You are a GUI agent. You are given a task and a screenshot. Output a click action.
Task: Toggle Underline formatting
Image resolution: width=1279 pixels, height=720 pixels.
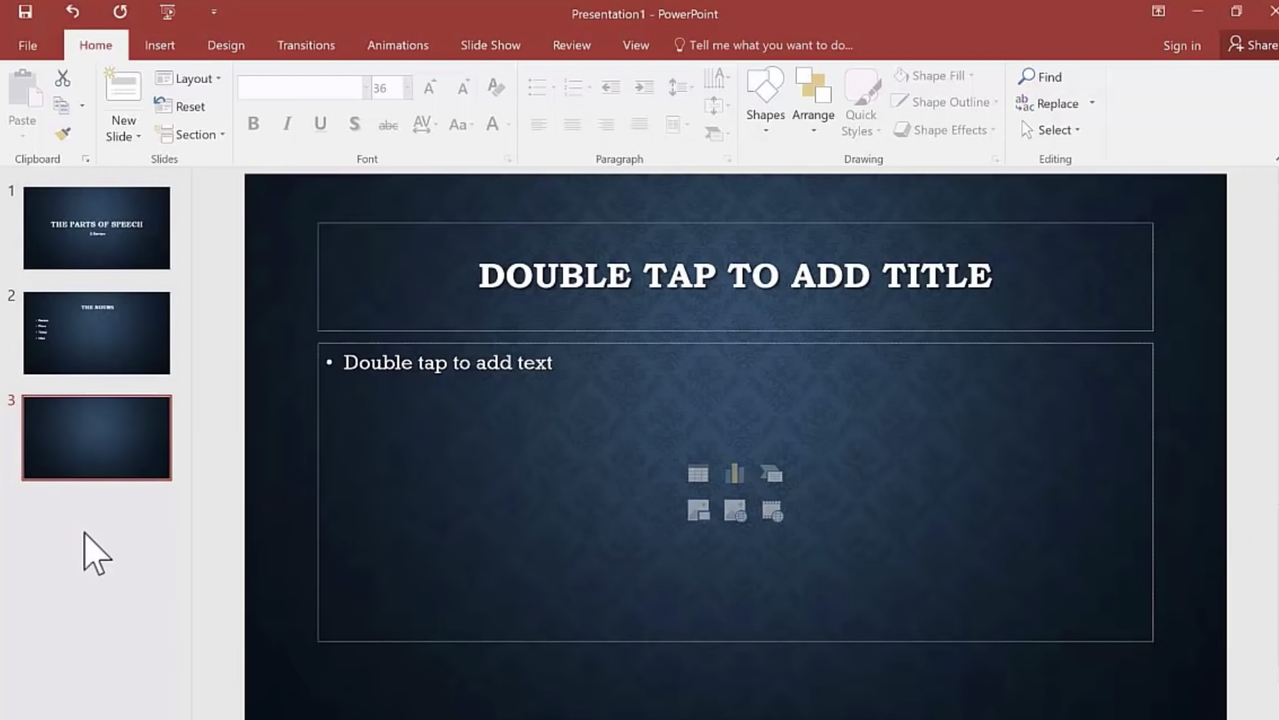pos(320,124)
